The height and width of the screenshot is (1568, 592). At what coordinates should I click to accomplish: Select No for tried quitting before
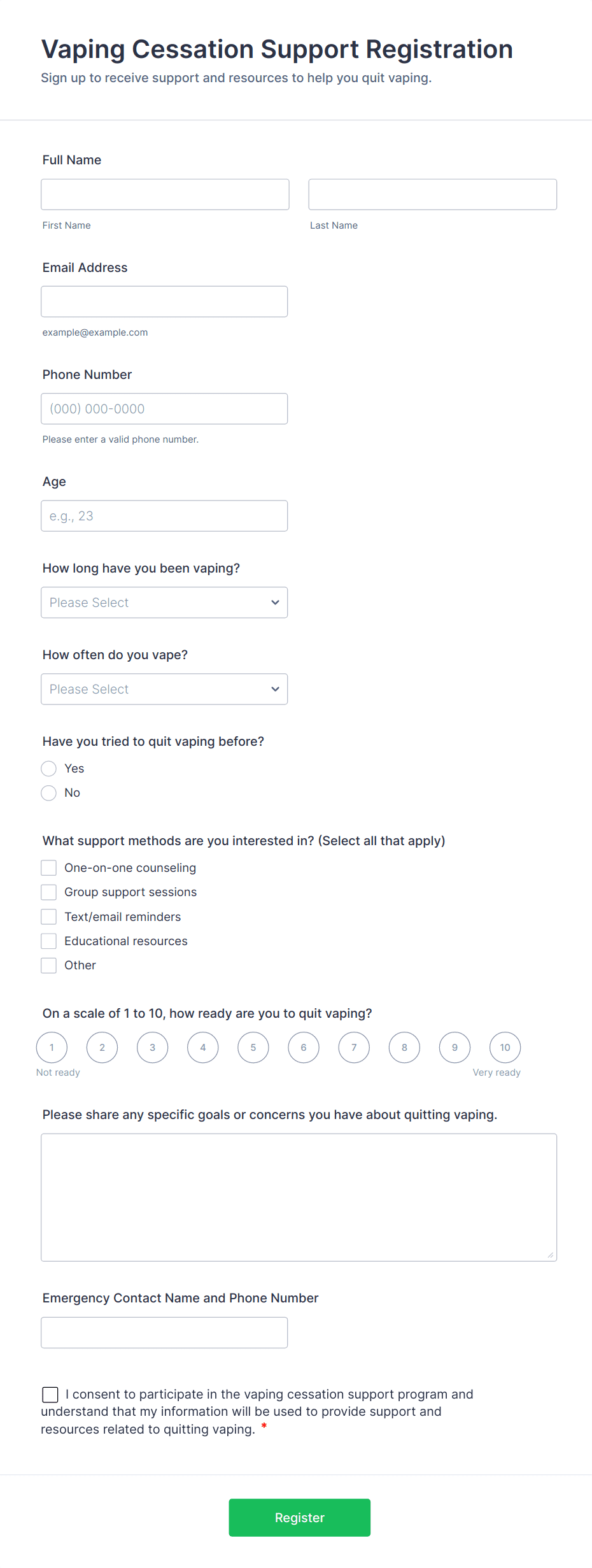[x=49, y=793]
